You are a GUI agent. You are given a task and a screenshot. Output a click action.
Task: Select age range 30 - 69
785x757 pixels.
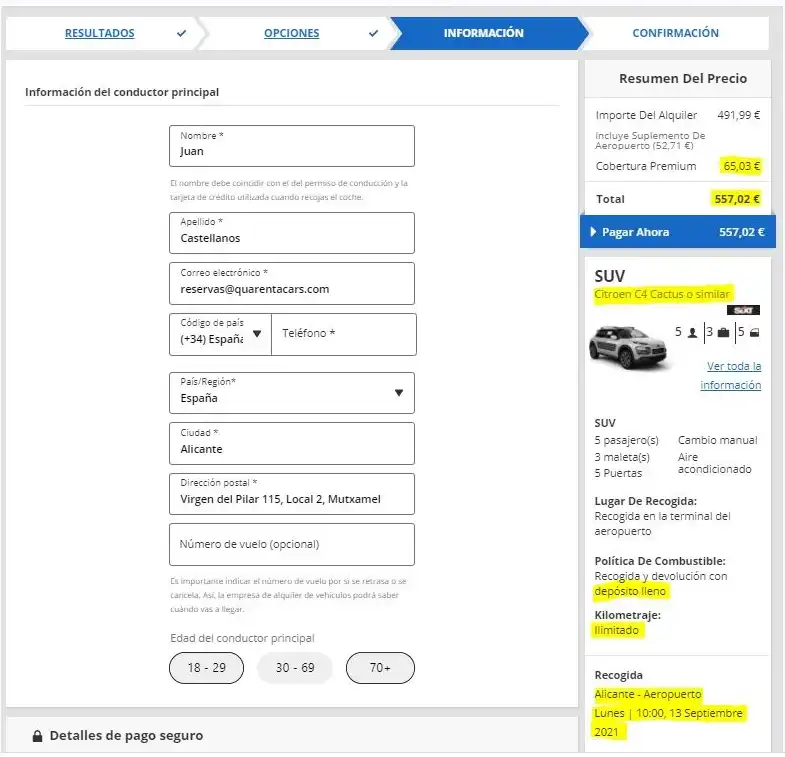pos(295,668)
